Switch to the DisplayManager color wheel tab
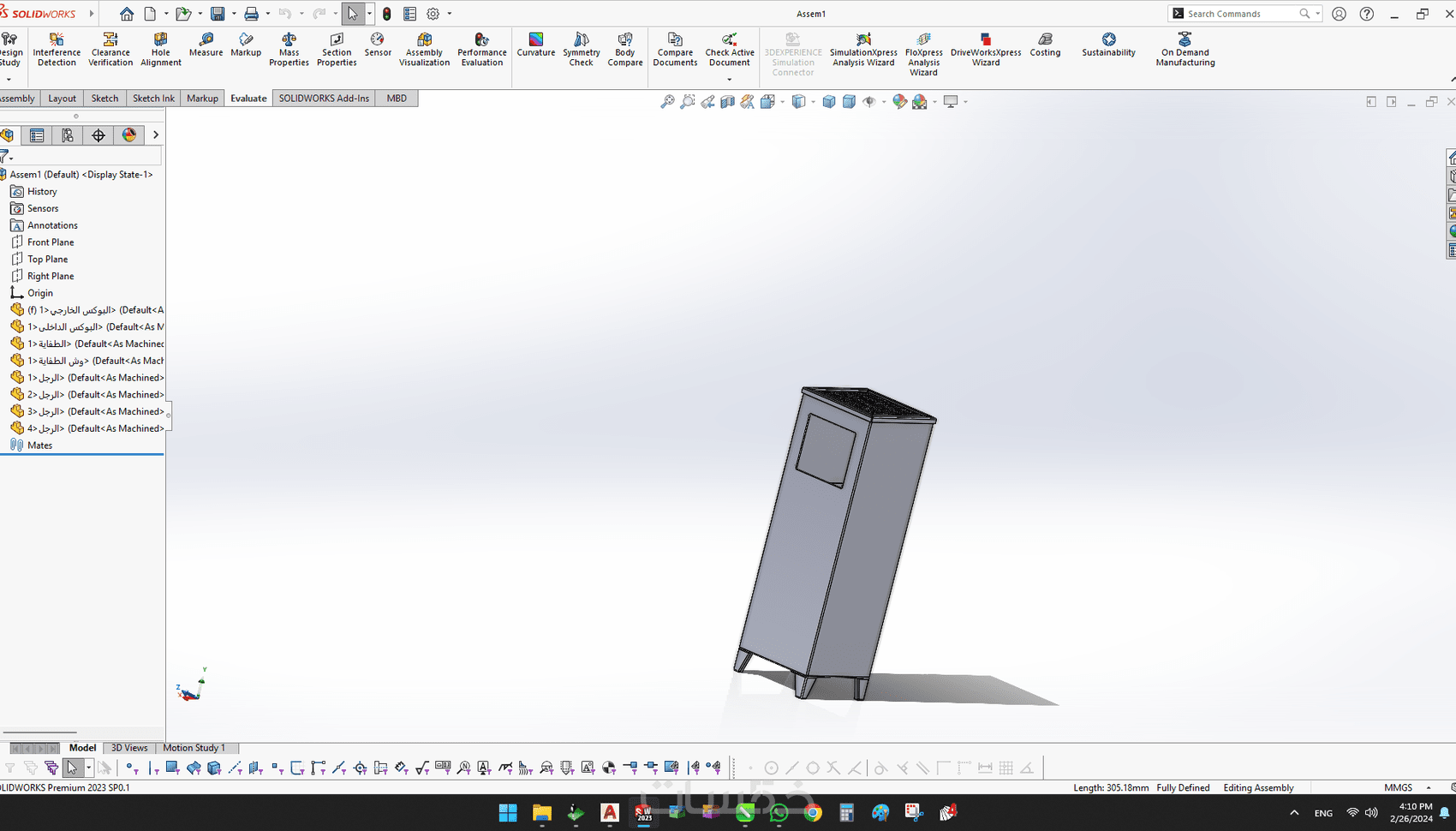This screenshot has width=1456, height=831. click(x=129, y=135)
